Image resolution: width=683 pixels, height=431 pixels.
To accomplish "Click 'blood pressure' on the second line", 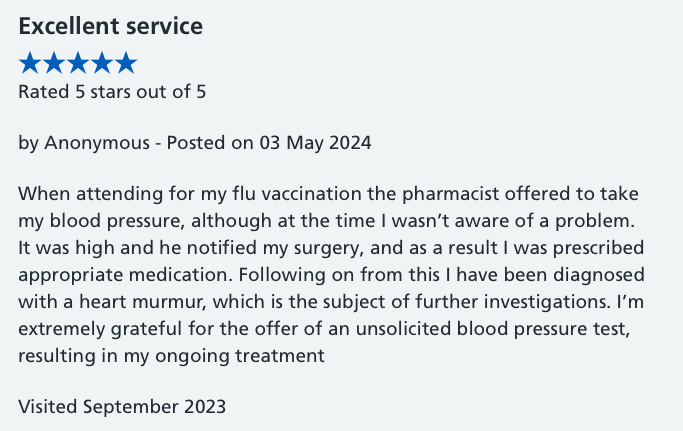I will coord(115,221).
